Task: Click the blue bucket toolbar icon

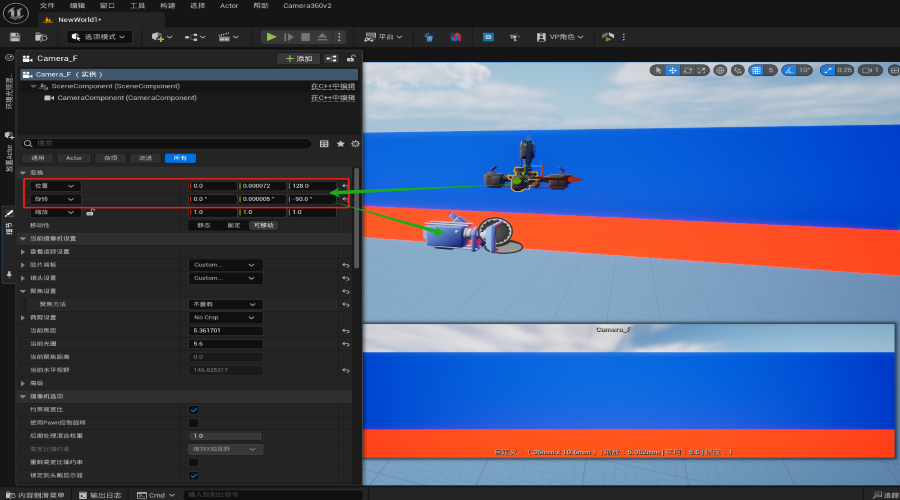Action: [429, 37]
